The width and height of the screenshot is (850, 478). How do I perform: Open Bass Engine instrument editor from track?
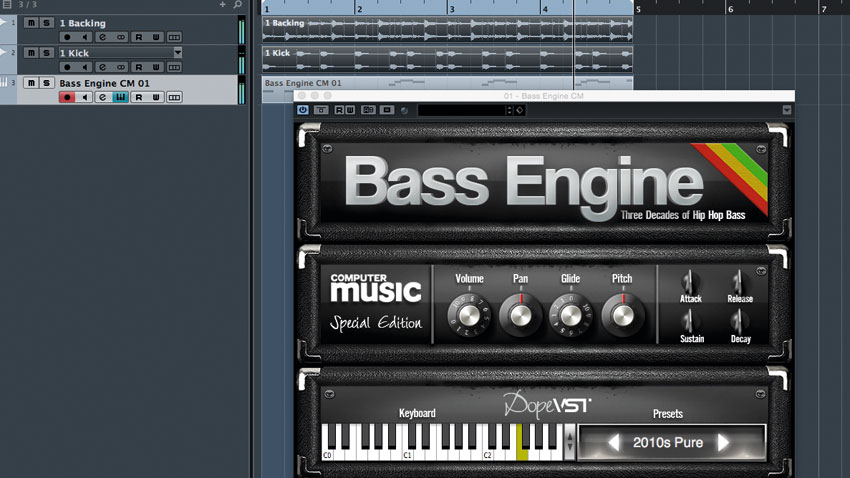(120, 97)
